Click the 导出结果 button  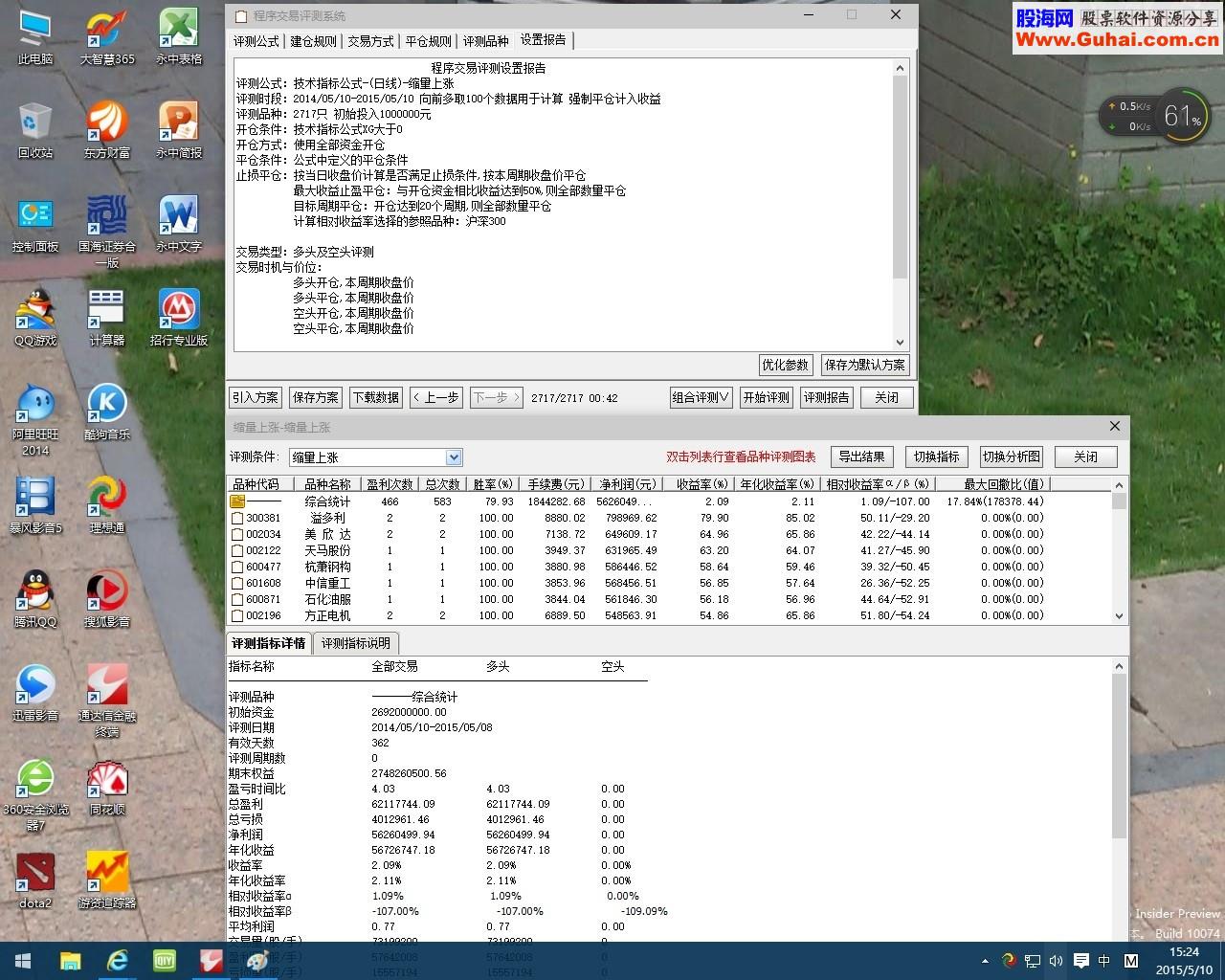pos(861,457)
